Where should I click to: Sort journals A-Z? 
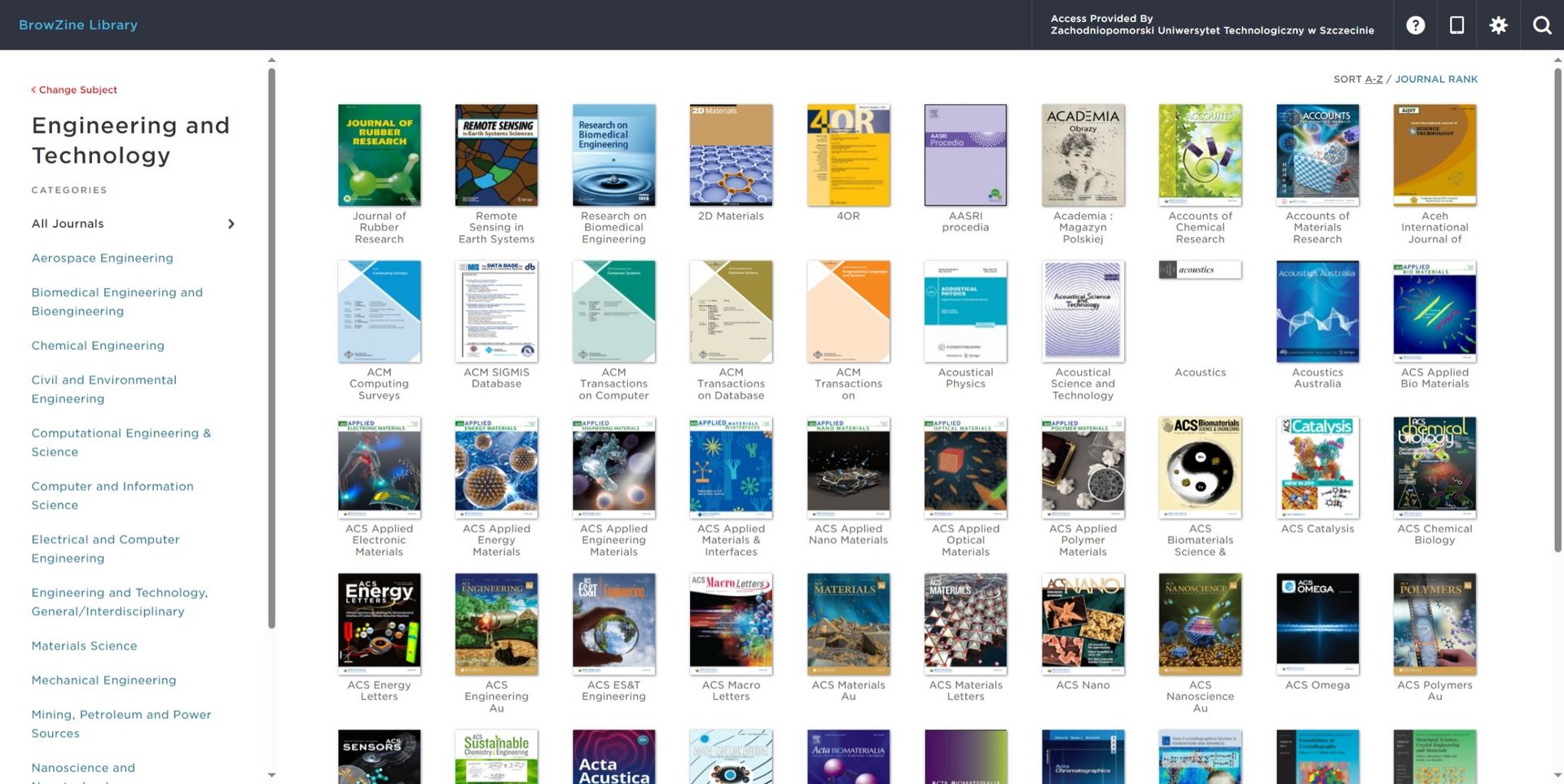click(x=1374, y=79)
